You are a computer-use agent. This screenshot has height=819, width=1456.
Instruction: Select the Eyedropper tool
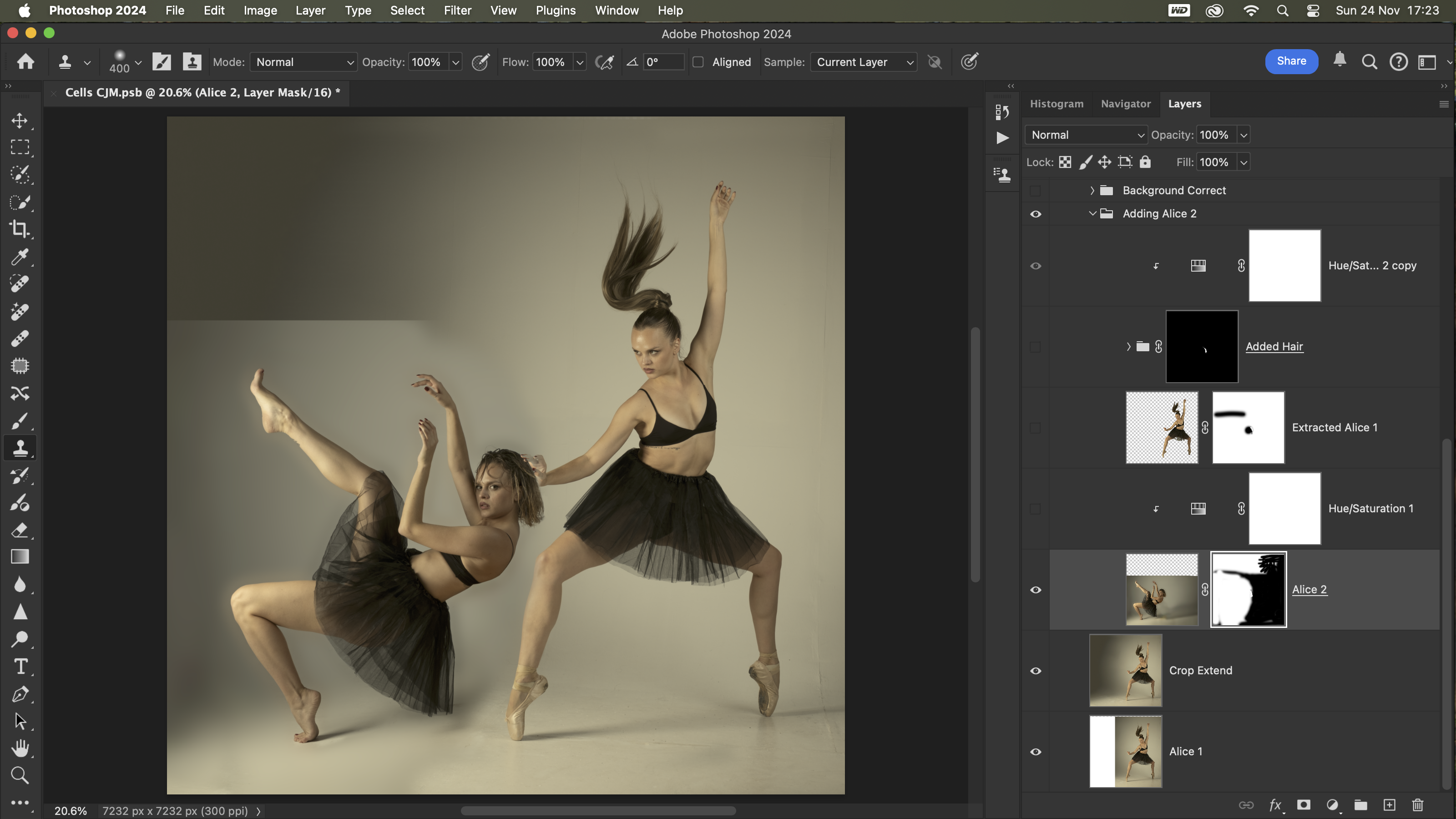coord(19,257)
